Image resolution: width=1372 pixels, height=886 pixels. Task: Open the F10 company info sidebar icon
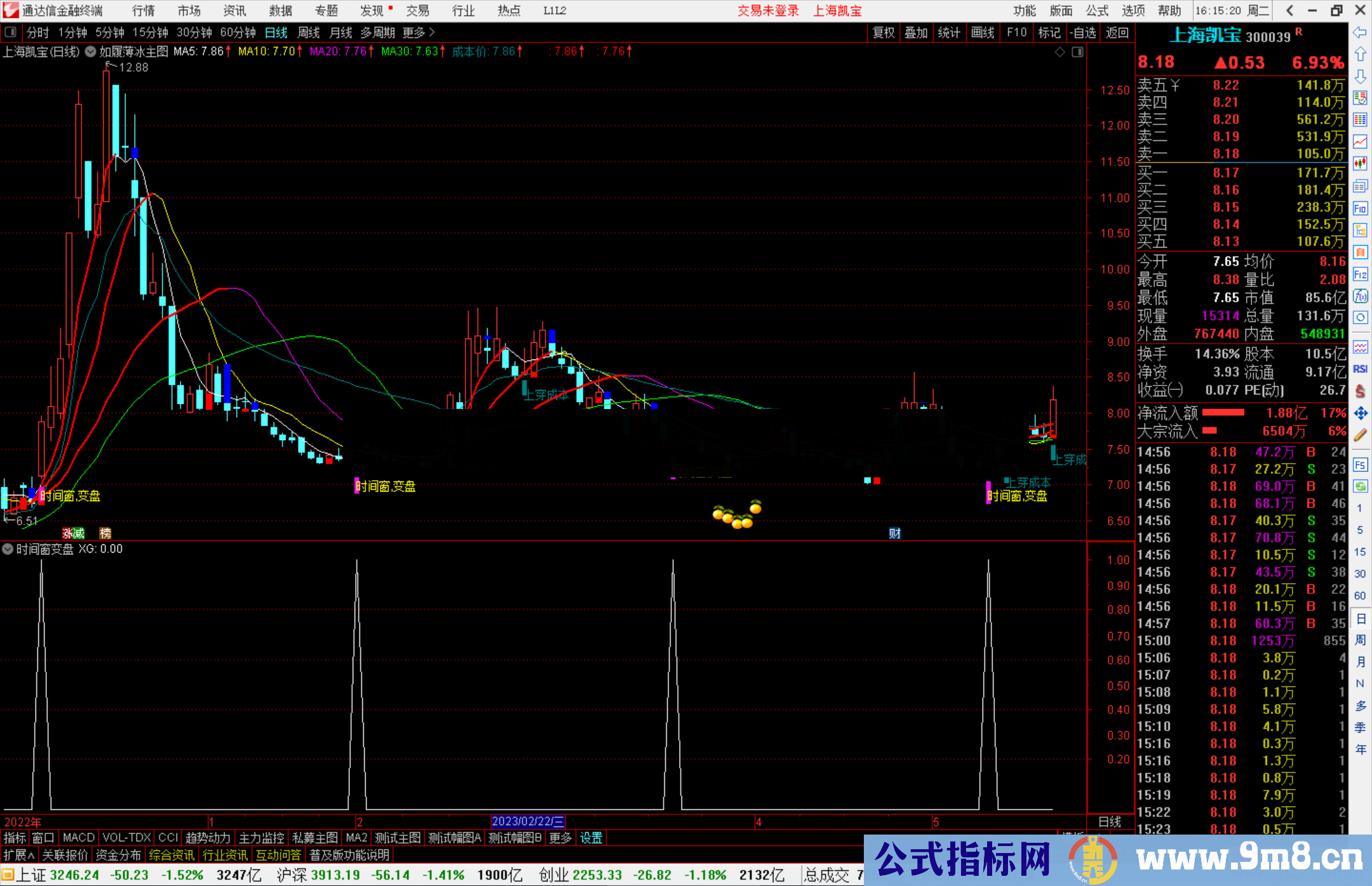click(x=1360, y=209)
